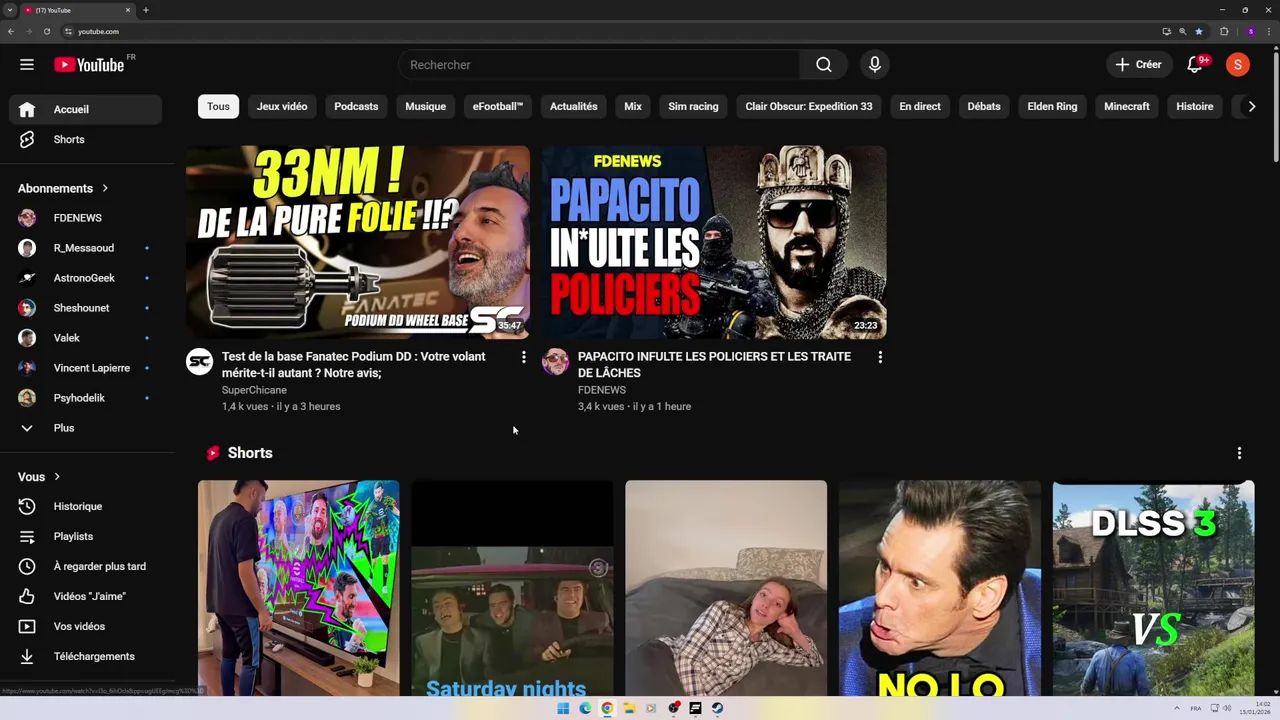Select the Mix filter chip

633,106
